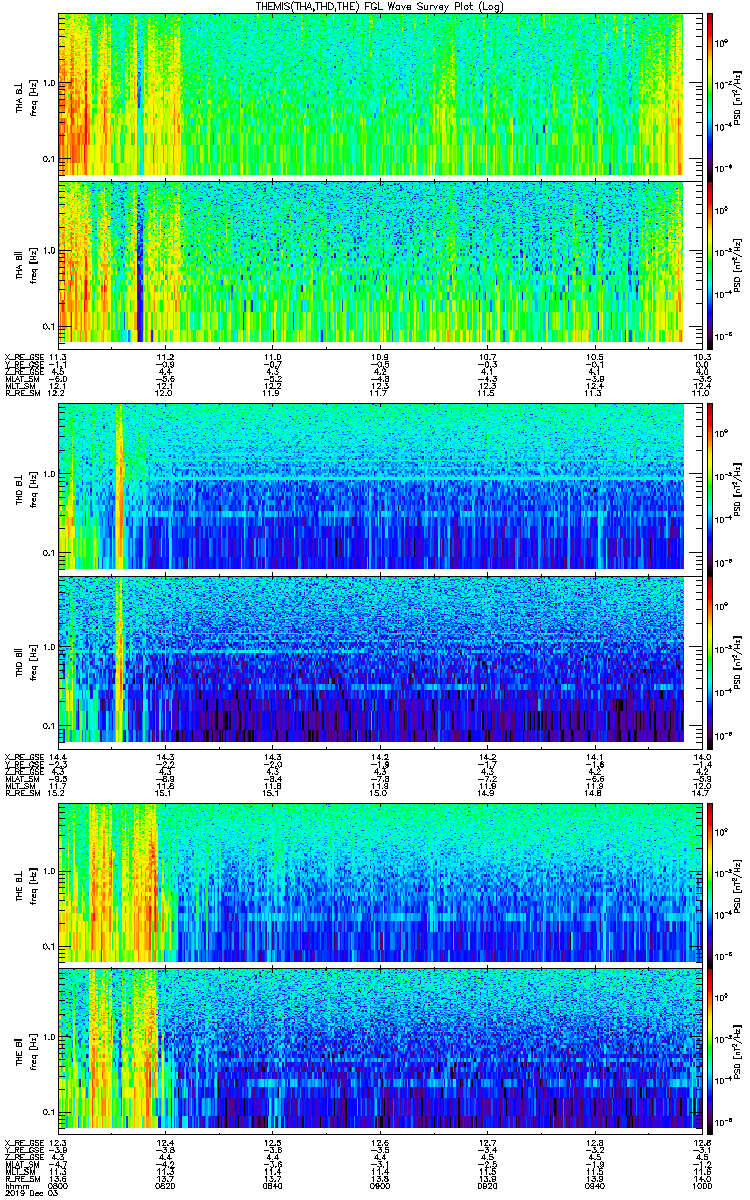Click the 0840 time tick label

[273, 1187]
